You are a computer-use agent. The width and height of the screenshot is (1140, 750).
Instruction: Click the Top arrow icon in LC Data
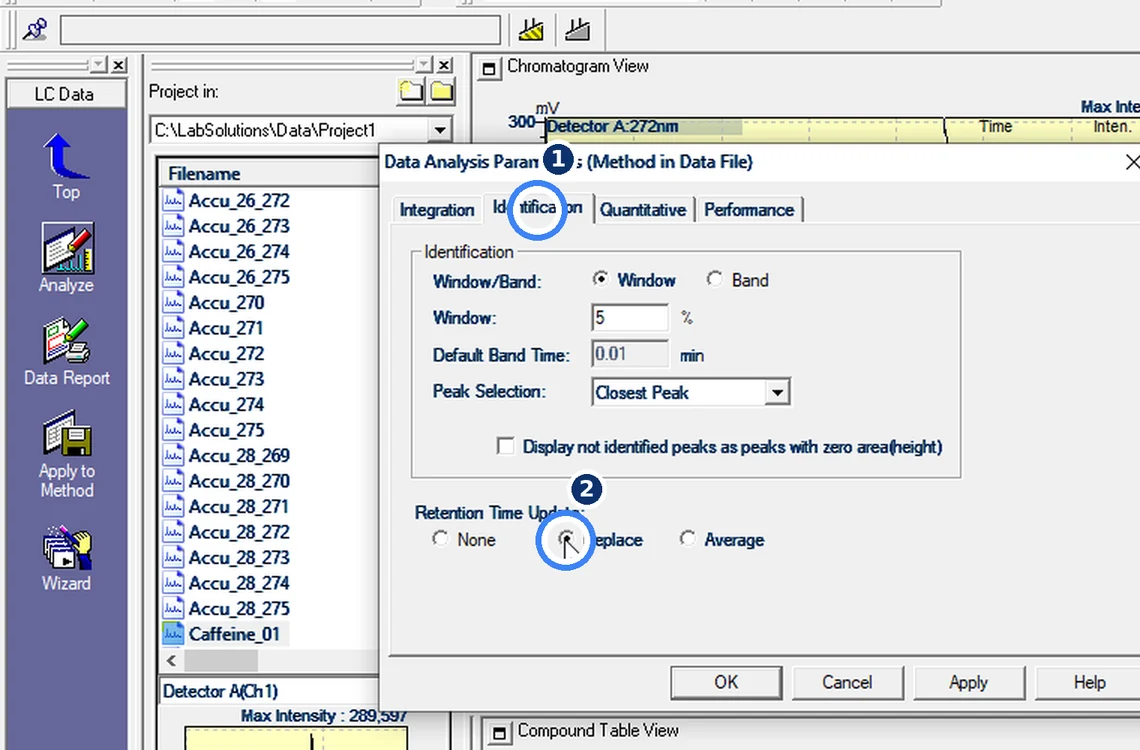(x=65, y=156)
